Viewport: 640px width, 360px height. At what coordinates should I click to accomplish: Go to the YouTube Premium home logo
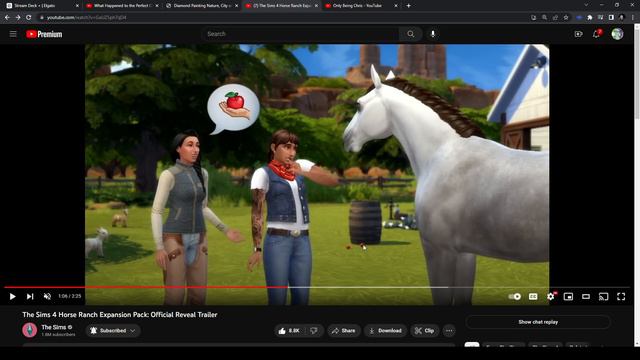(x=44, y=34)
